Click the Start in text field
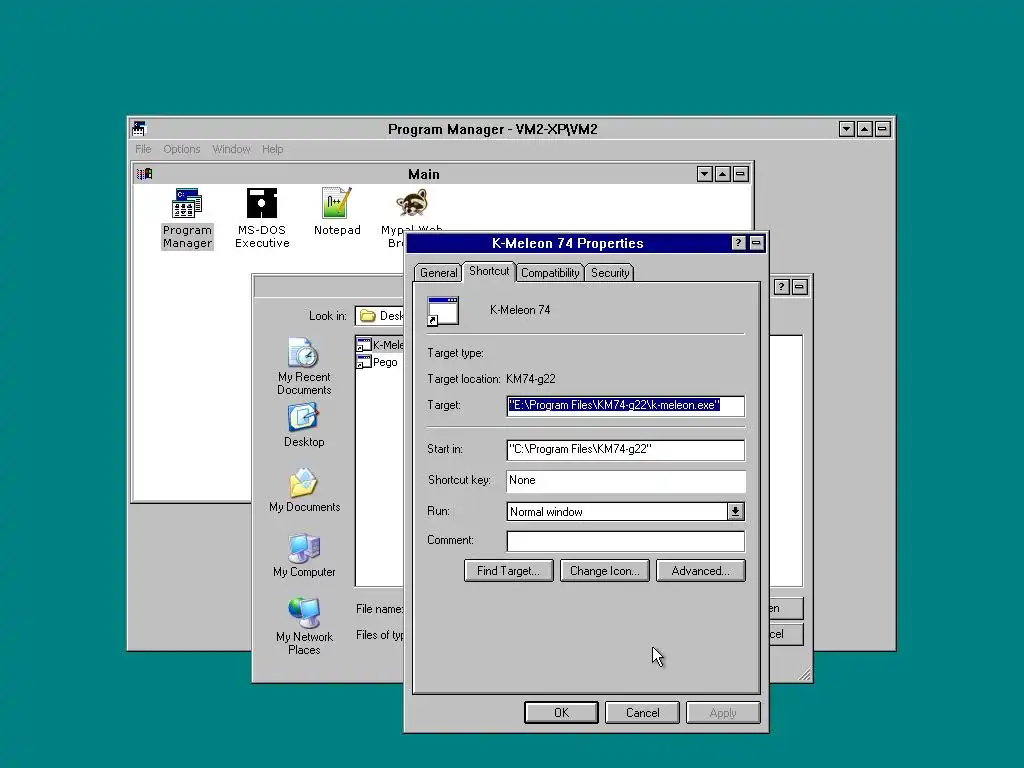1024x768 pixels. pyautogui.click(x=625, y=449)
